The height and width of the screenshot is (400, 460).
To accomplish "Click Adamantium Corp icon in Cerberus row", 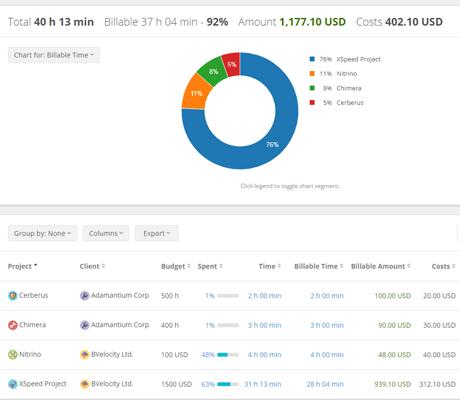I will tap(85, 296).
